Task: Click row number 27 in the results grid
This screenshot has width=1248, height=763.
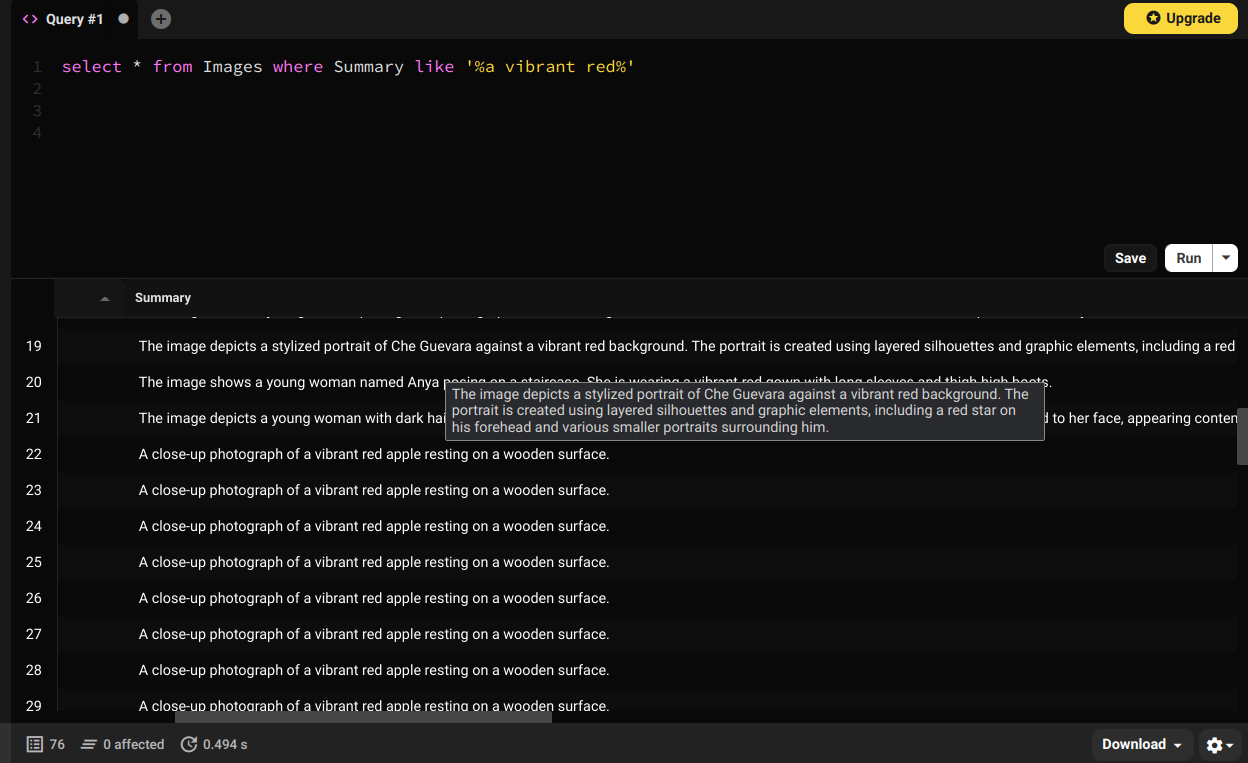Action: (x=34, y=634)
